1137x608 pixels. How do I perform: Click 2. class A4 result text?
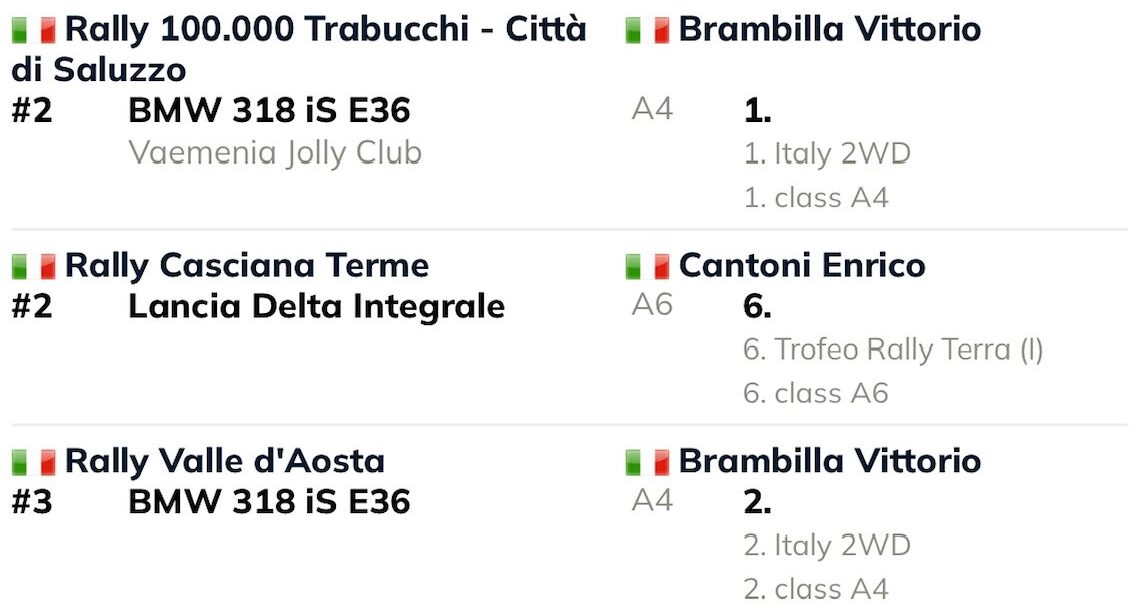[816, 588]
